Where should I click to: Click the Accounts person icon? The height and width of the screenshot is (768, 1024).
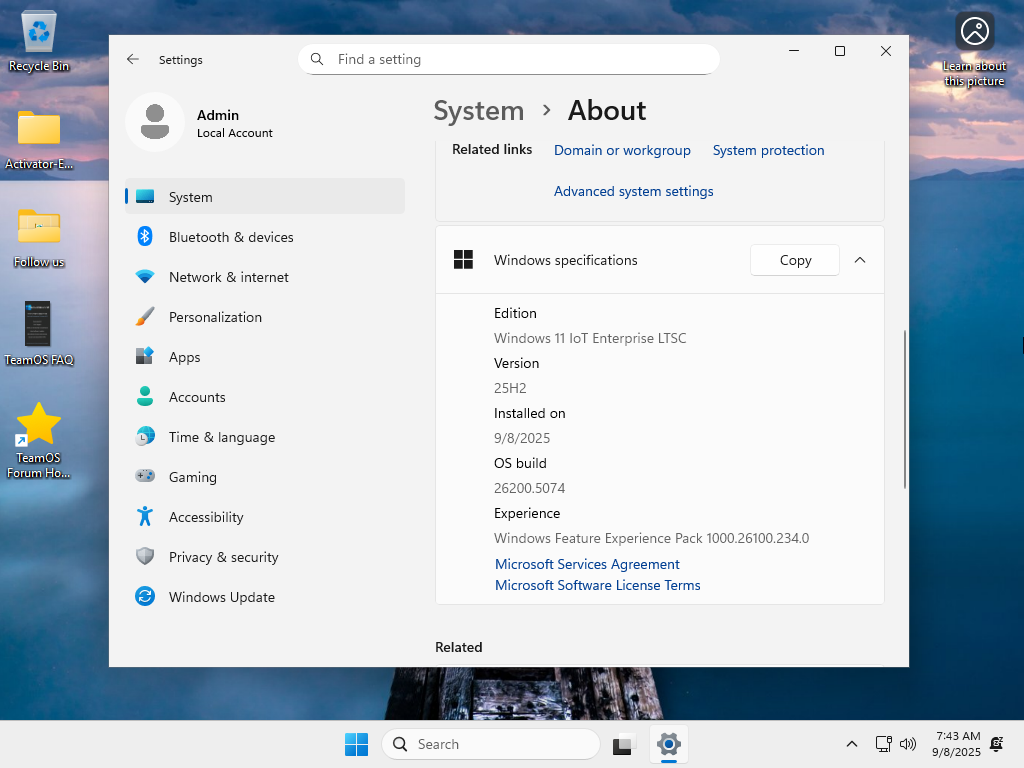pyautogui.click(x=145, y=396)
